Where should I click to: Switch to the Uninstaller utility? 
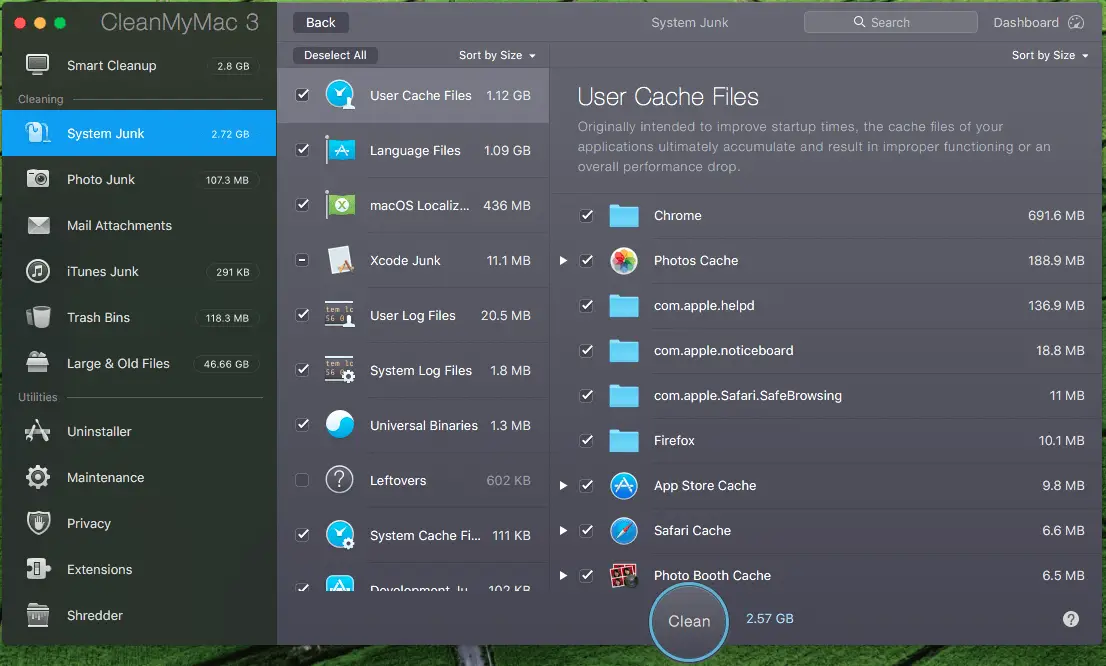pos(139,431)
